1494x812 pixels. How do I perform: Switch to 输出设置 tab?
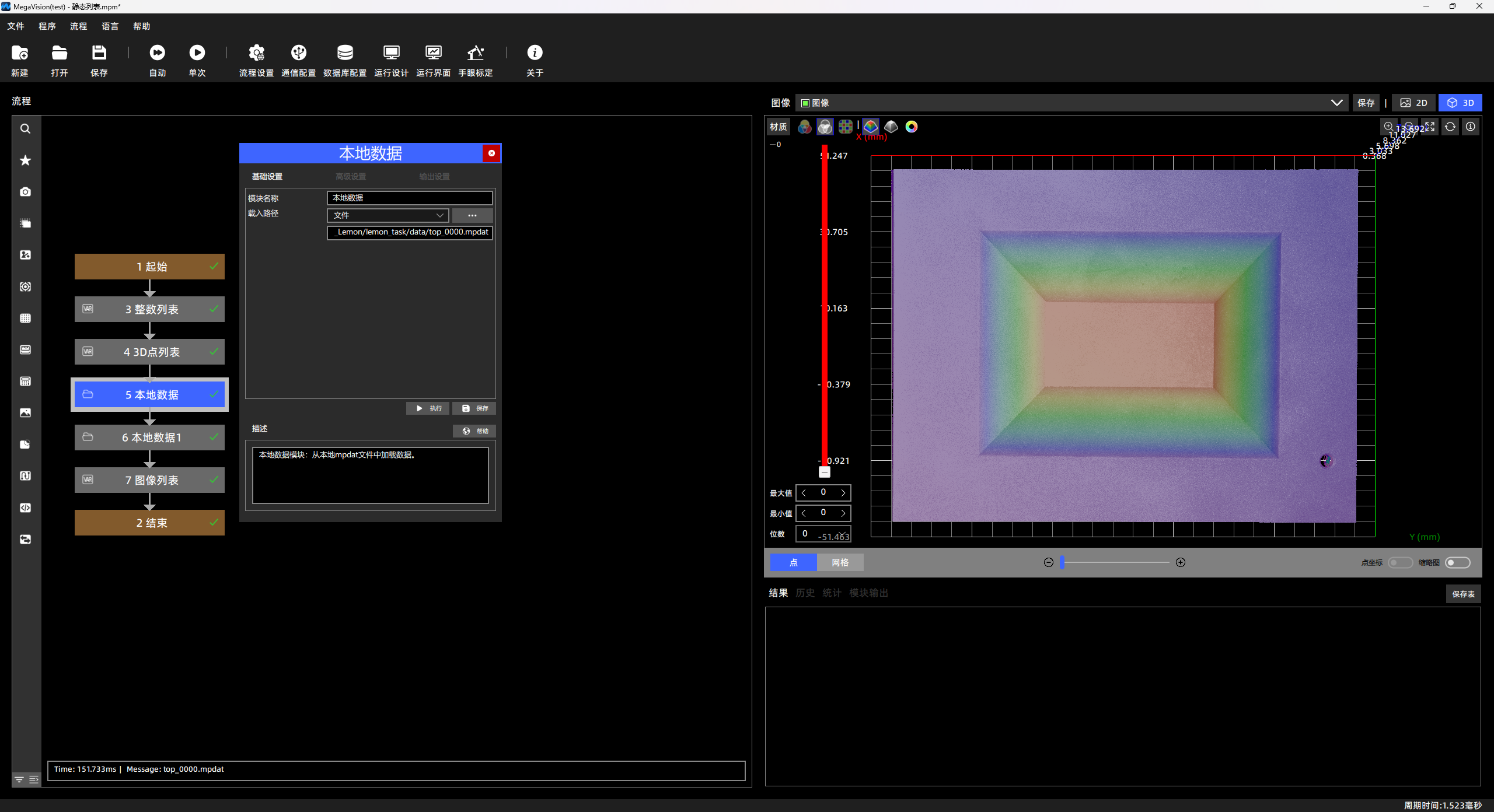pos(434,177)
